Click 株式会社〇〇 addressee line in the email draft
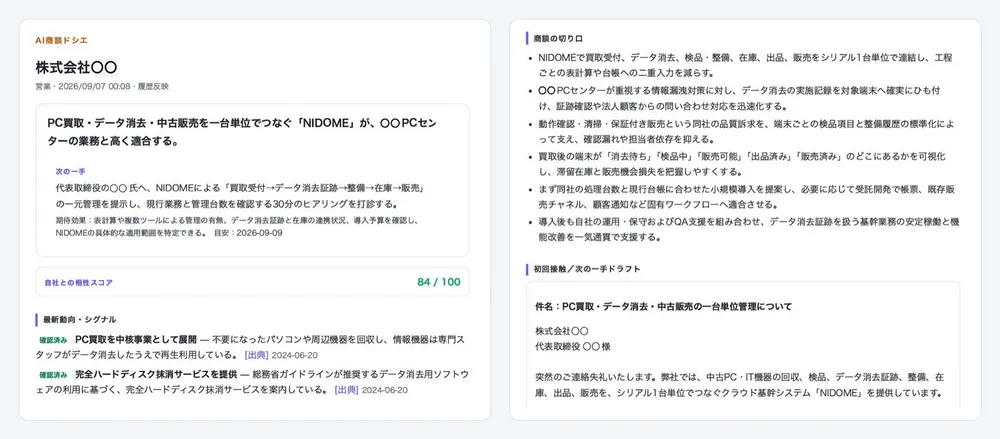Viewport: 1000px width, 439px height. click(x=562, y=332)
